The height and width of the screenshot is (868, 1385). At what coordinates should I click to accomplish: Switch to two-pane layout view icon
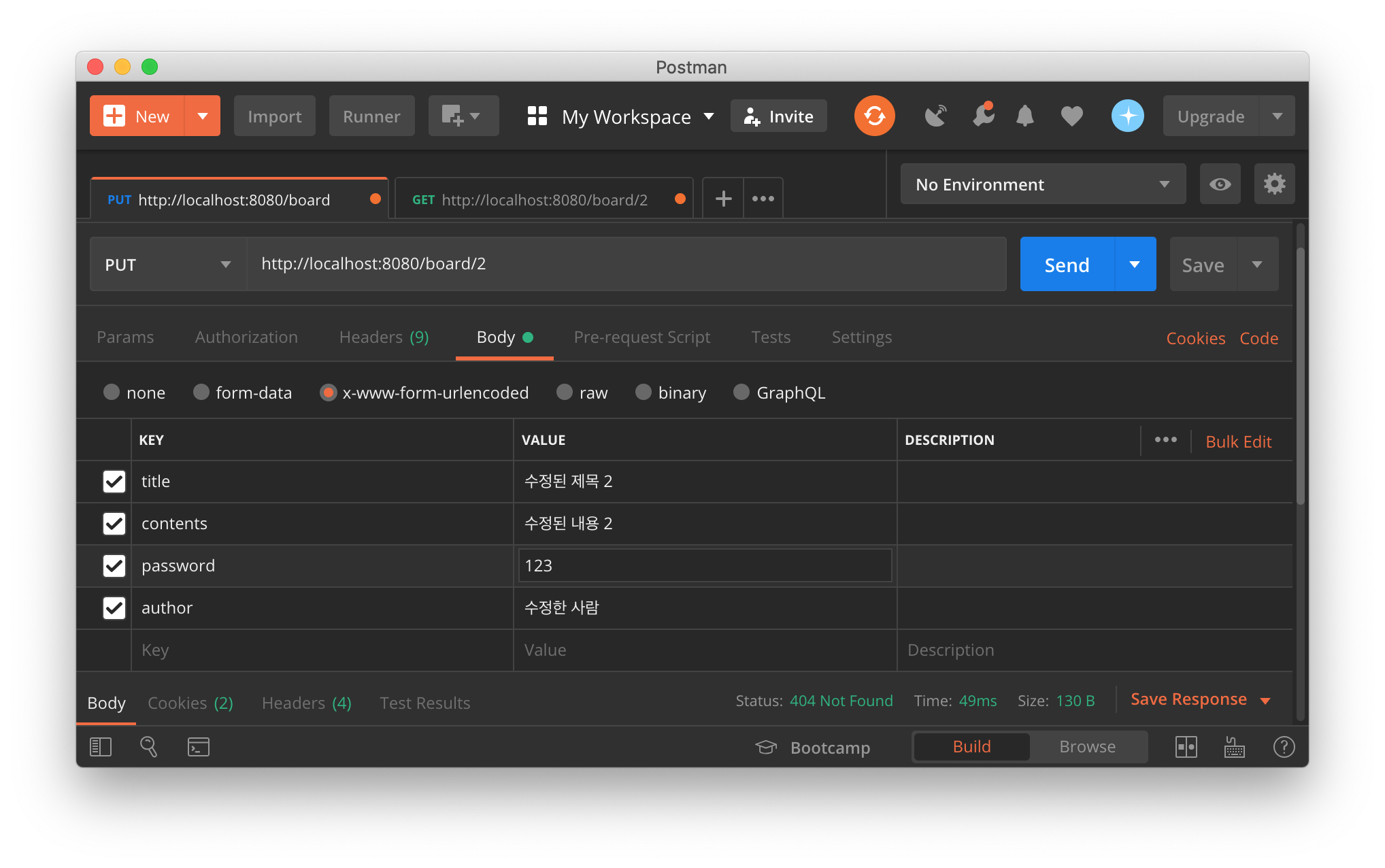coord(1186,747)
